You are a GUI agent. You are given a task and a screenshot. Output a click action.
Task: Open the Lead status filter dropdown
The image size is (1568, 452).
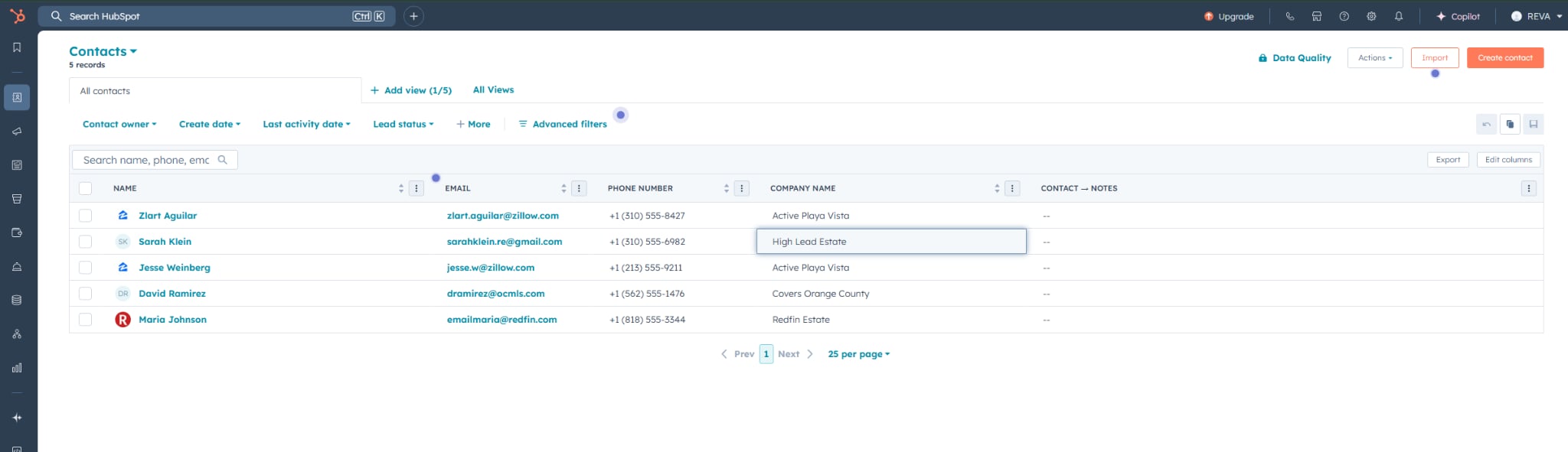click(403, 124)
